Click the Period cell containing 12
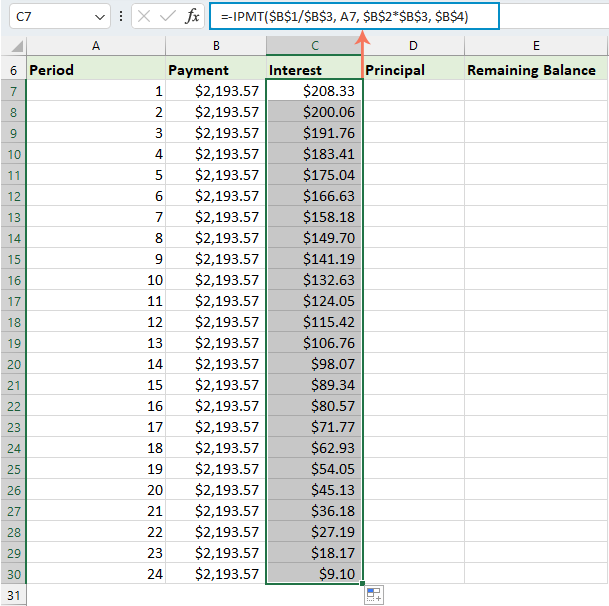Viewport: 609px width, 606px height. pos(96,322)
